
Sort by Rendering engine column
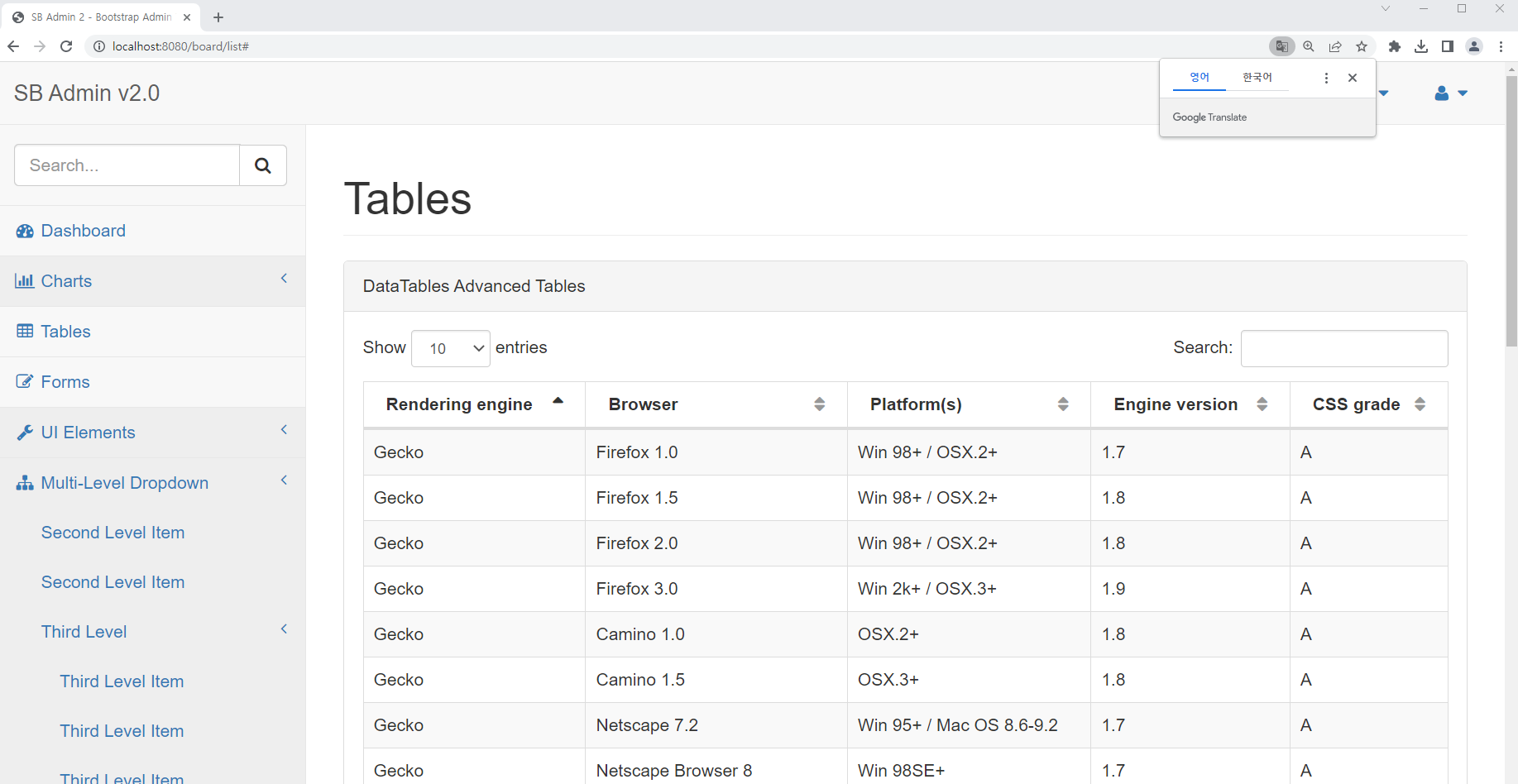[474, 404]
